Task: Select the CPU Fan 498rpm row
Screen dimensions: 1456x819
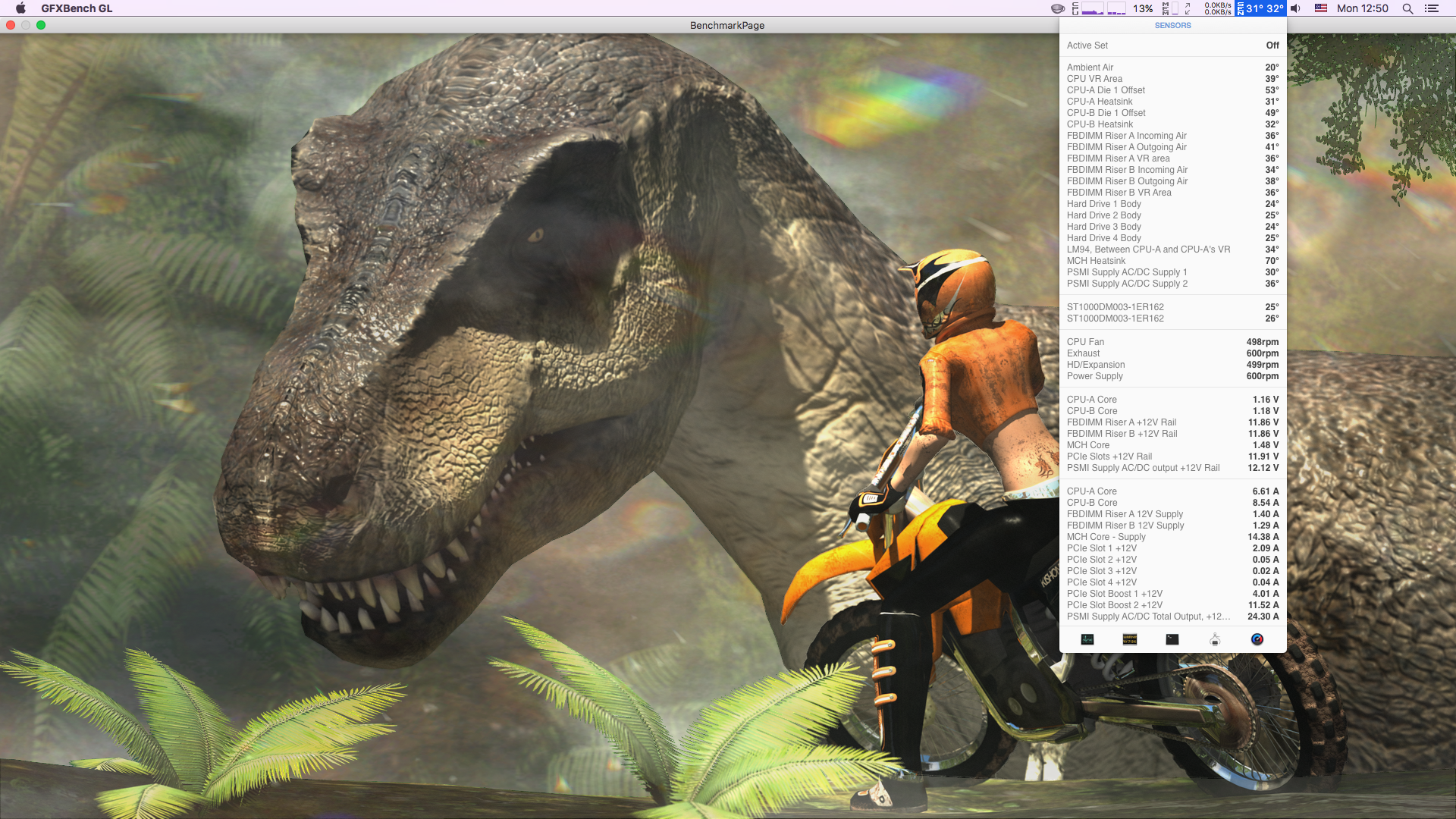Action: 1172,342
